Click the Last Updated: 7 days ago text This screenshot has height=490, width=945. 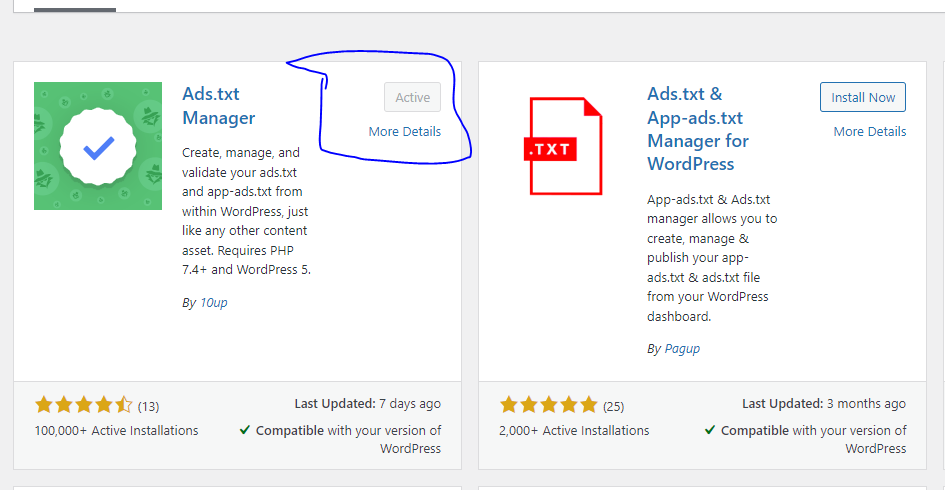tap(368, 404)
